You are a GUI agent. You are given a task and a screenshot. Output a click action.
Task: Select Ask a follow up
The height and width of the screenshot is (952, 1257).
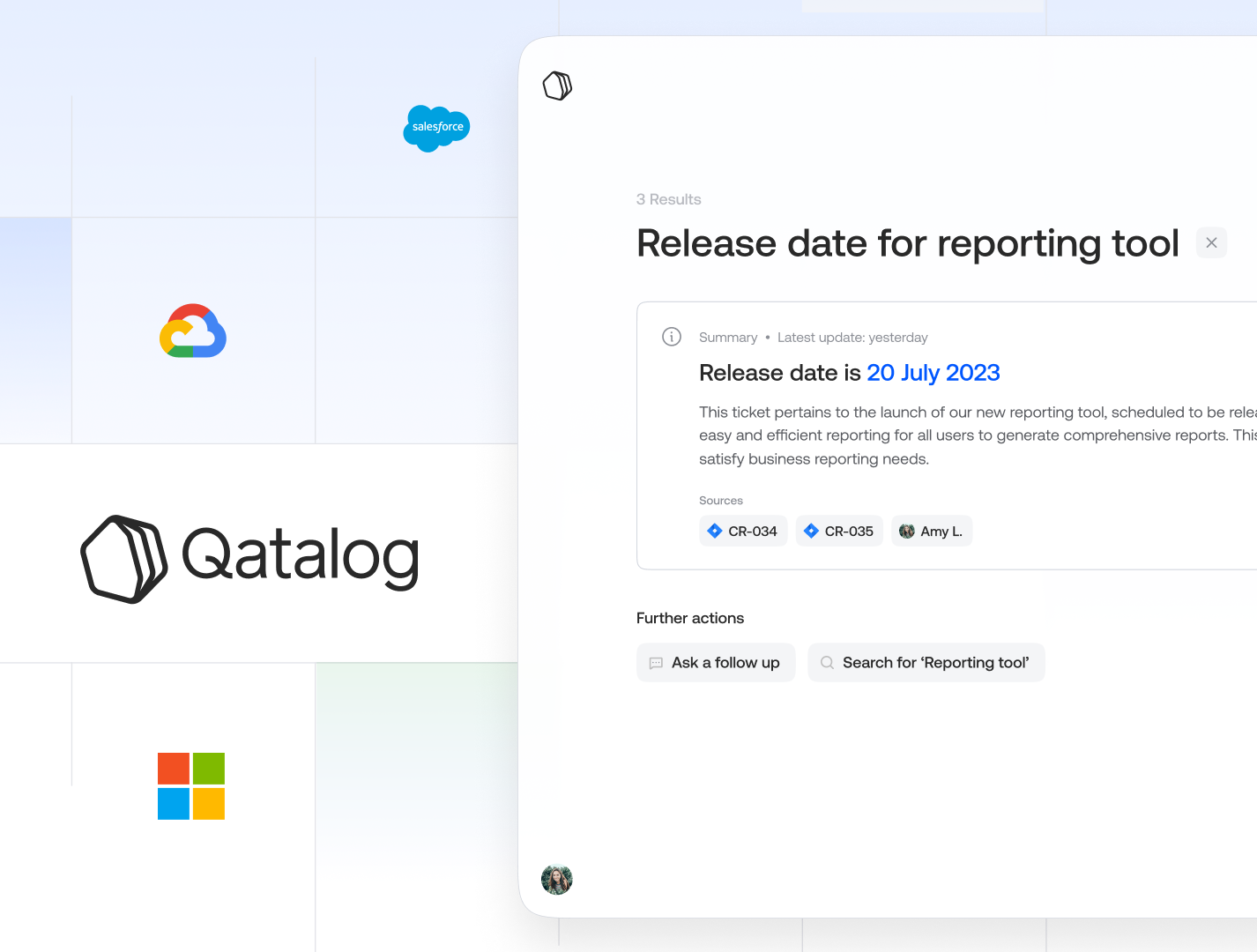pyautogui.click(x=716, y=662)
